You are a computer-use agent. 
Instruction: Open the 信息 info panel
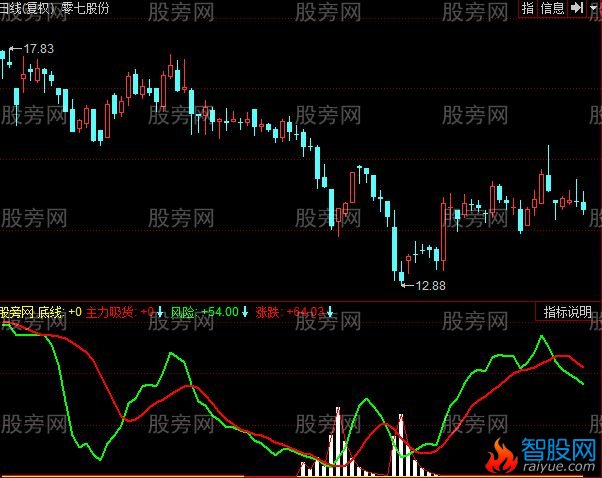(552, 8)
